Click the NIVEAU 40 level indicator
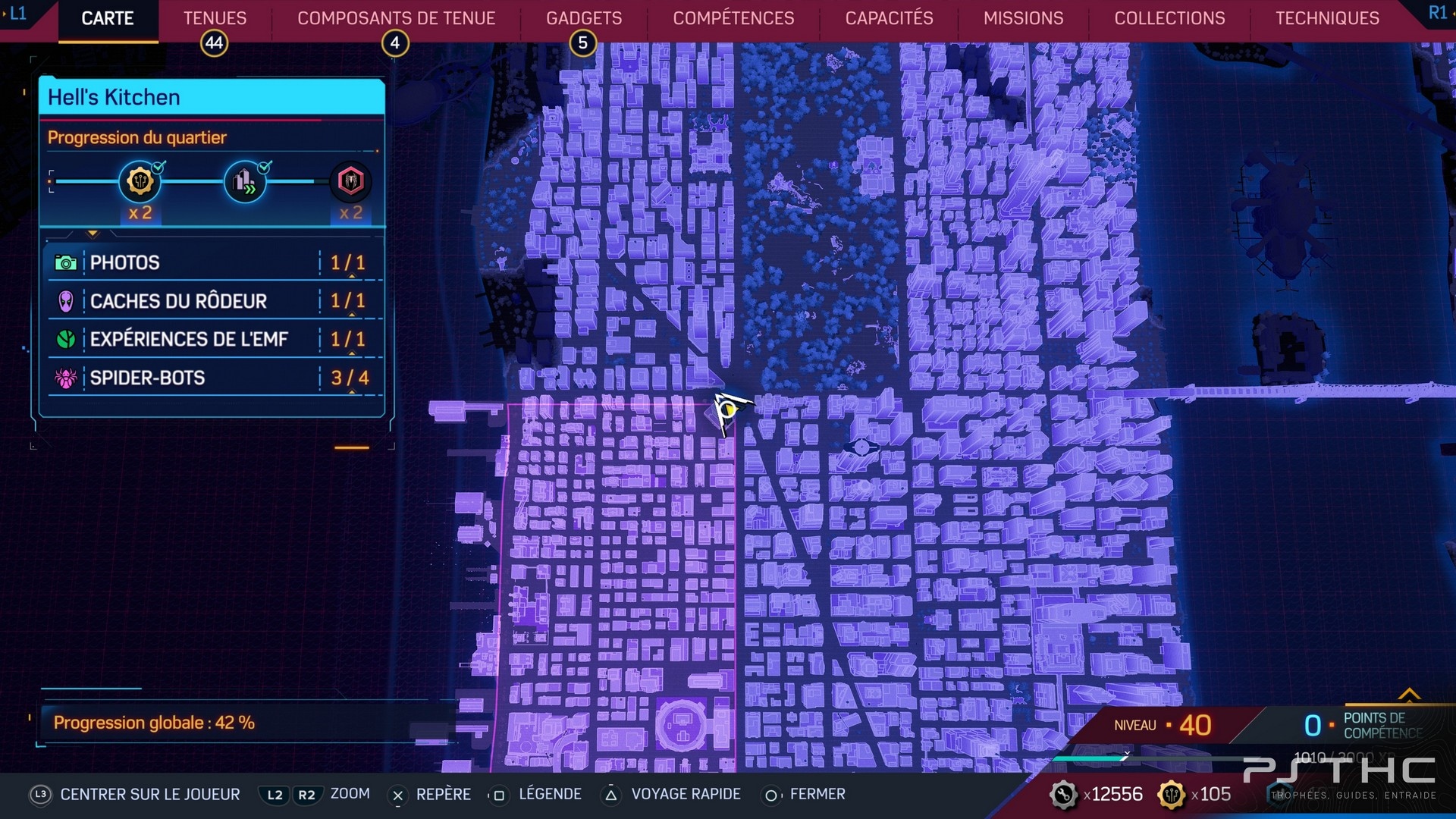1456x819 pixels. coord(1163,726)
